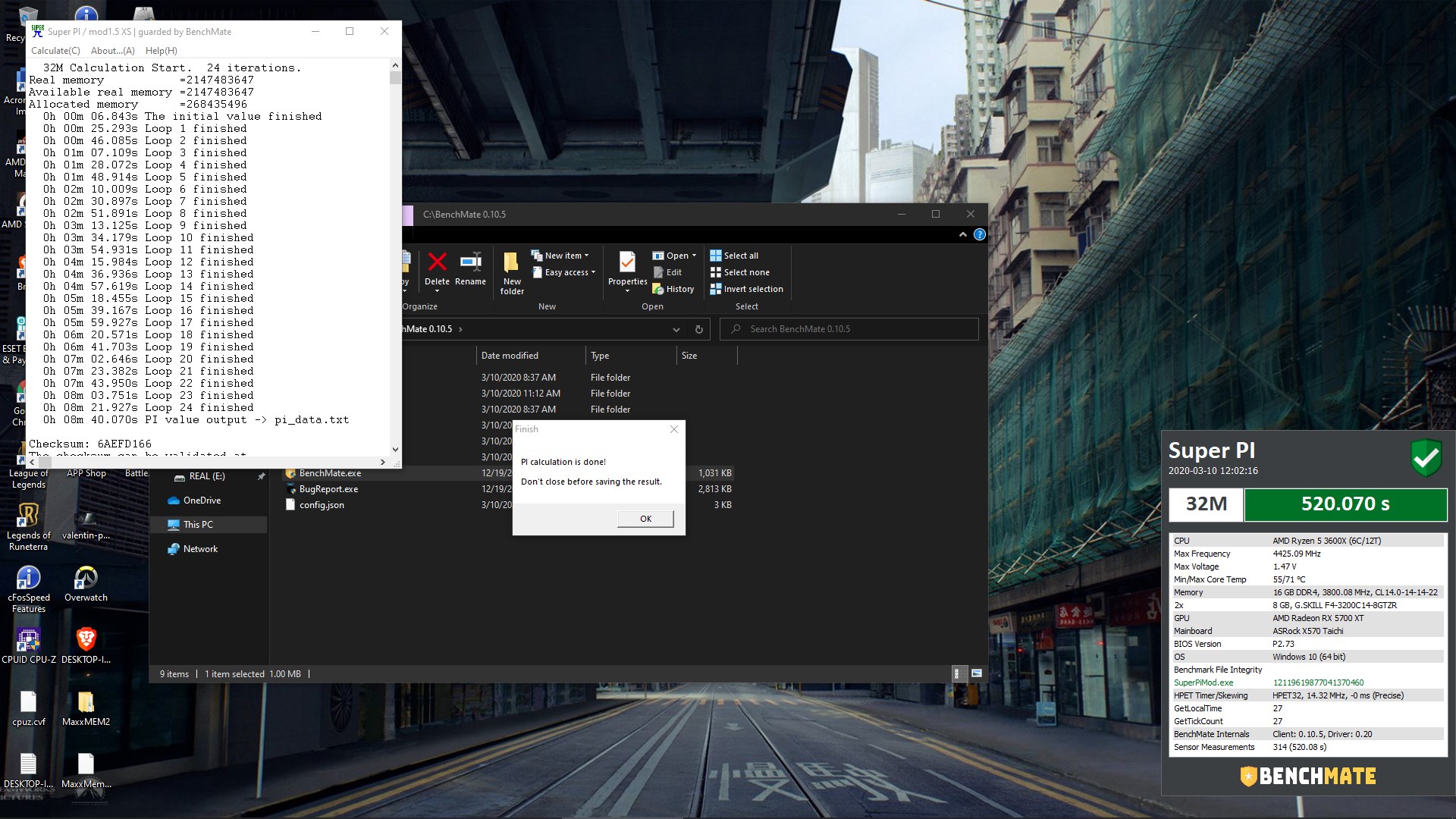Sort by Size column header
1456x819 pixels.
pos(706,356)
